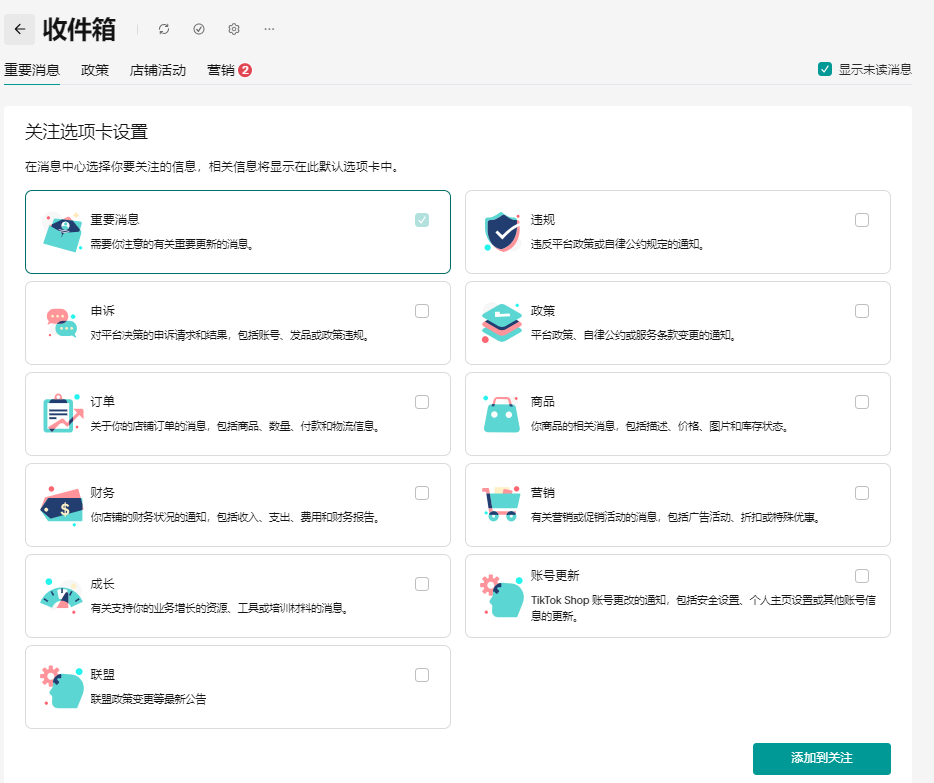This screenshot has width=934, height=783.
Task: Check the 账号更新 category checkbox
Action: click(862, 576)
